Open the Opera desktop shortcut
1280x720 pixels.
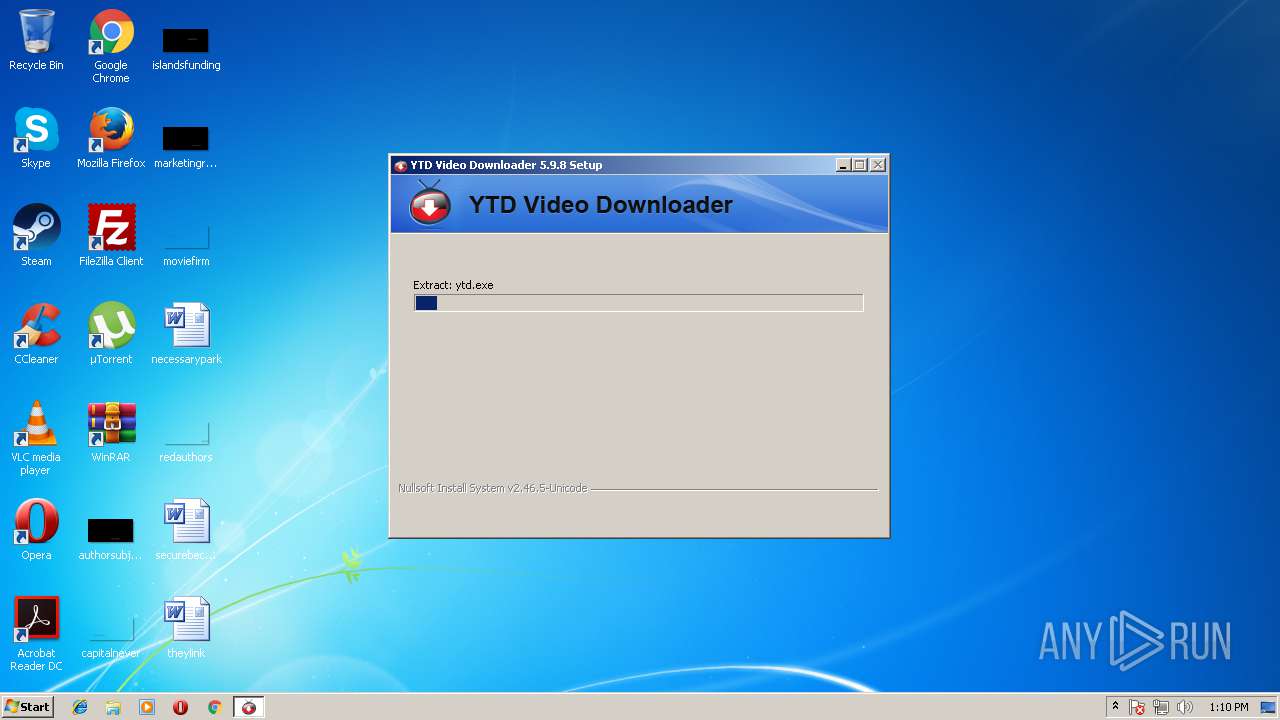click(x=36, y=530)
